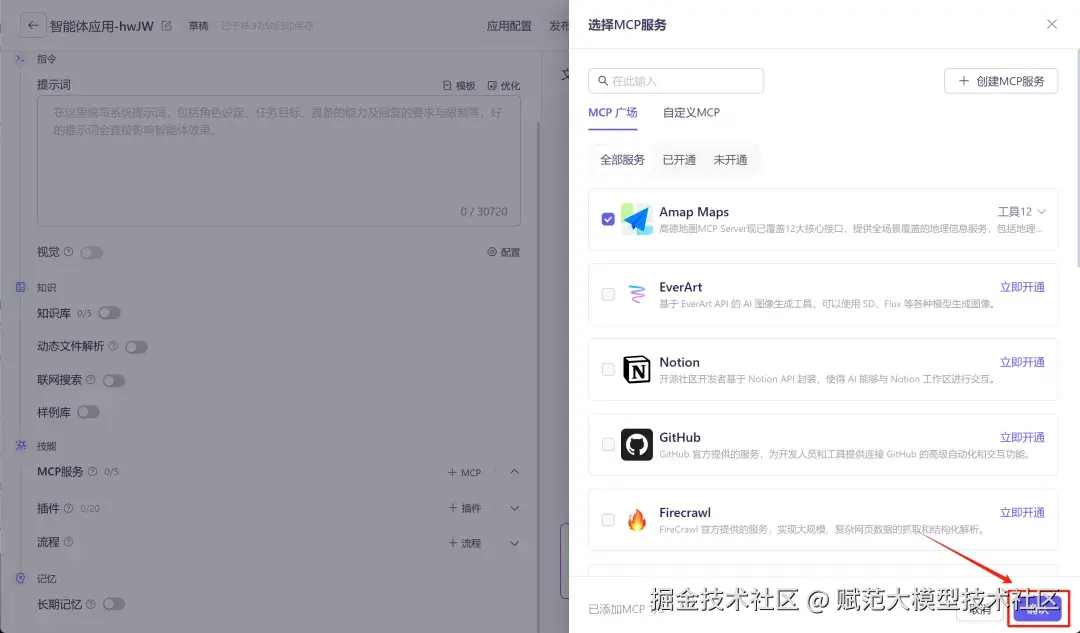
Task: Collapse the MCP服务 section chevron
Action: point(513,471)
